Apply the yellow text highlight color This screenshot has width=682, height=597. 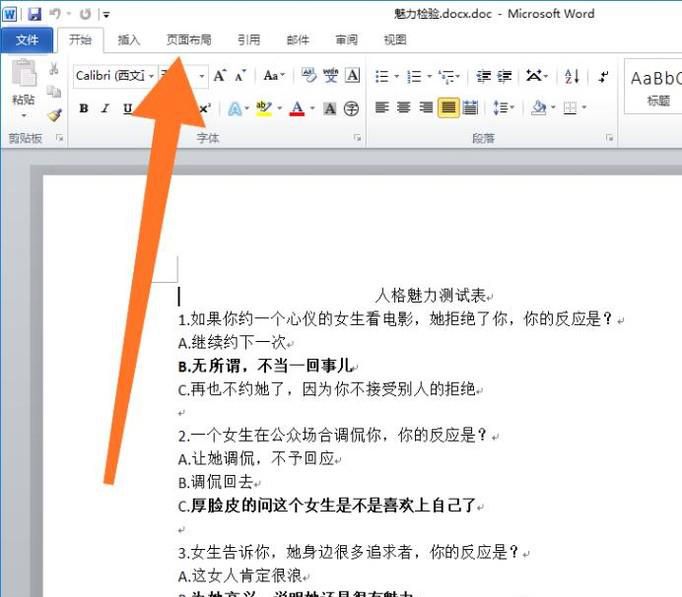(x=264, y=108)
